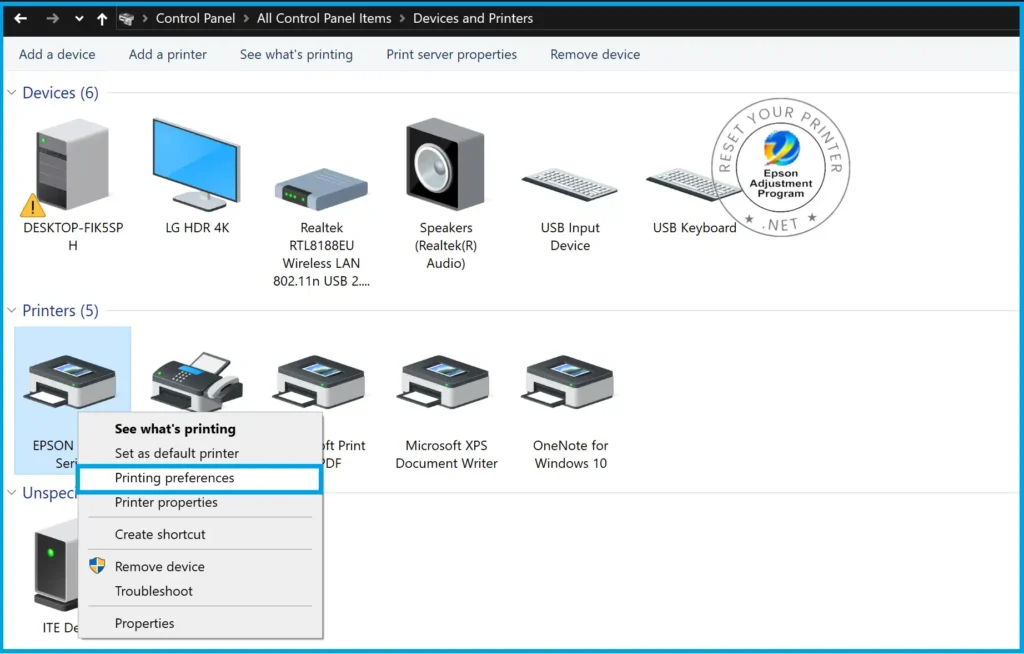The image size is (1024, 654).
Task: Choose Create shortcut in the context menu
Action: pos(200,534)
